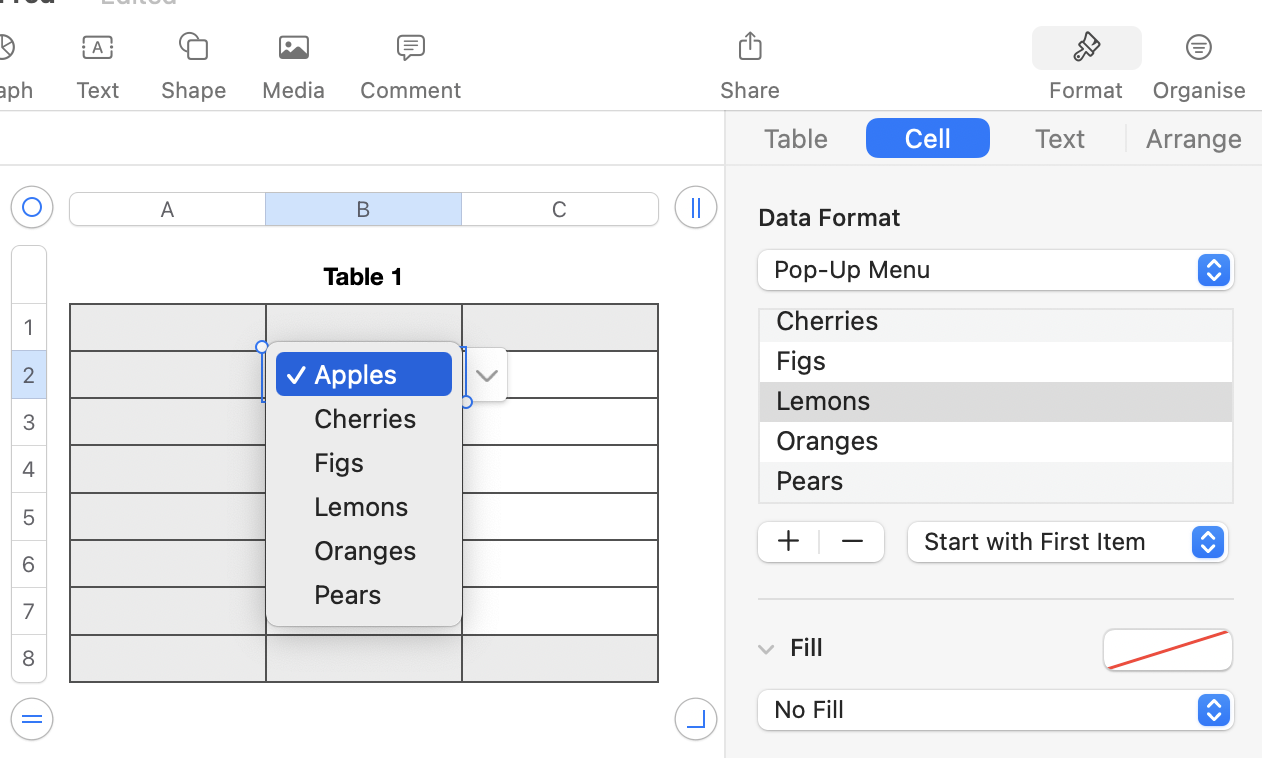Collapse the Fill section
The width and height of the screenshot is (1262, 758).
[766, 649]
